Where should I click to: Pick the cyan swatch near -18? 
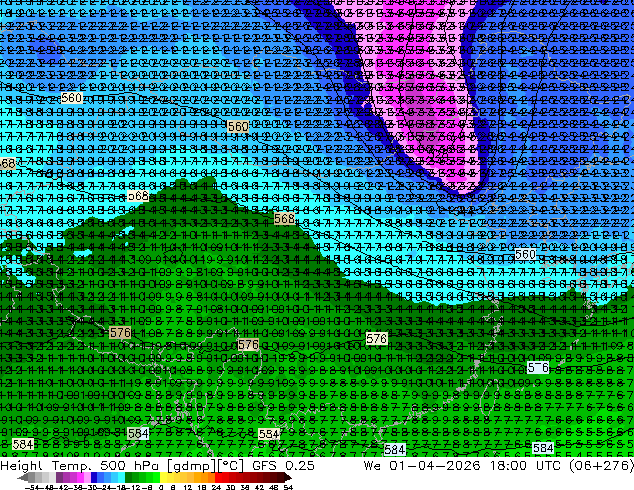(122, 477)
